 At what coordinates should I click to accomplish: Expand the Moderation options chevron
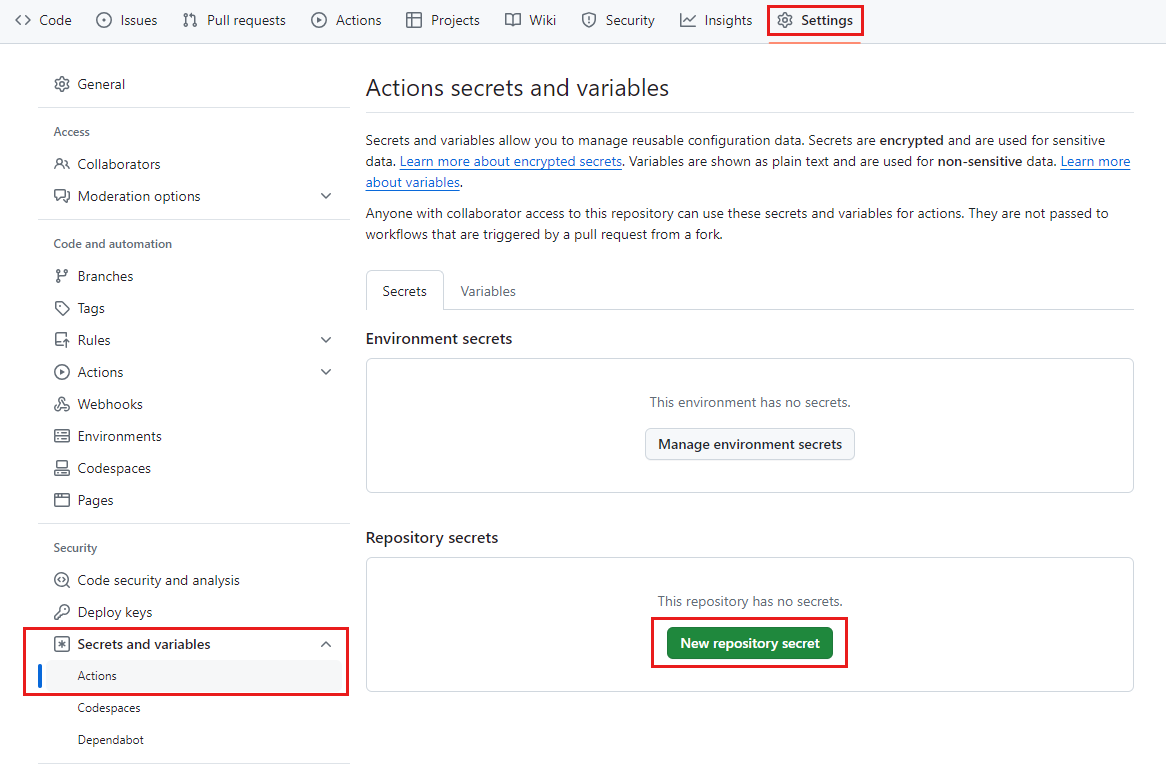(x=326, y=196)
